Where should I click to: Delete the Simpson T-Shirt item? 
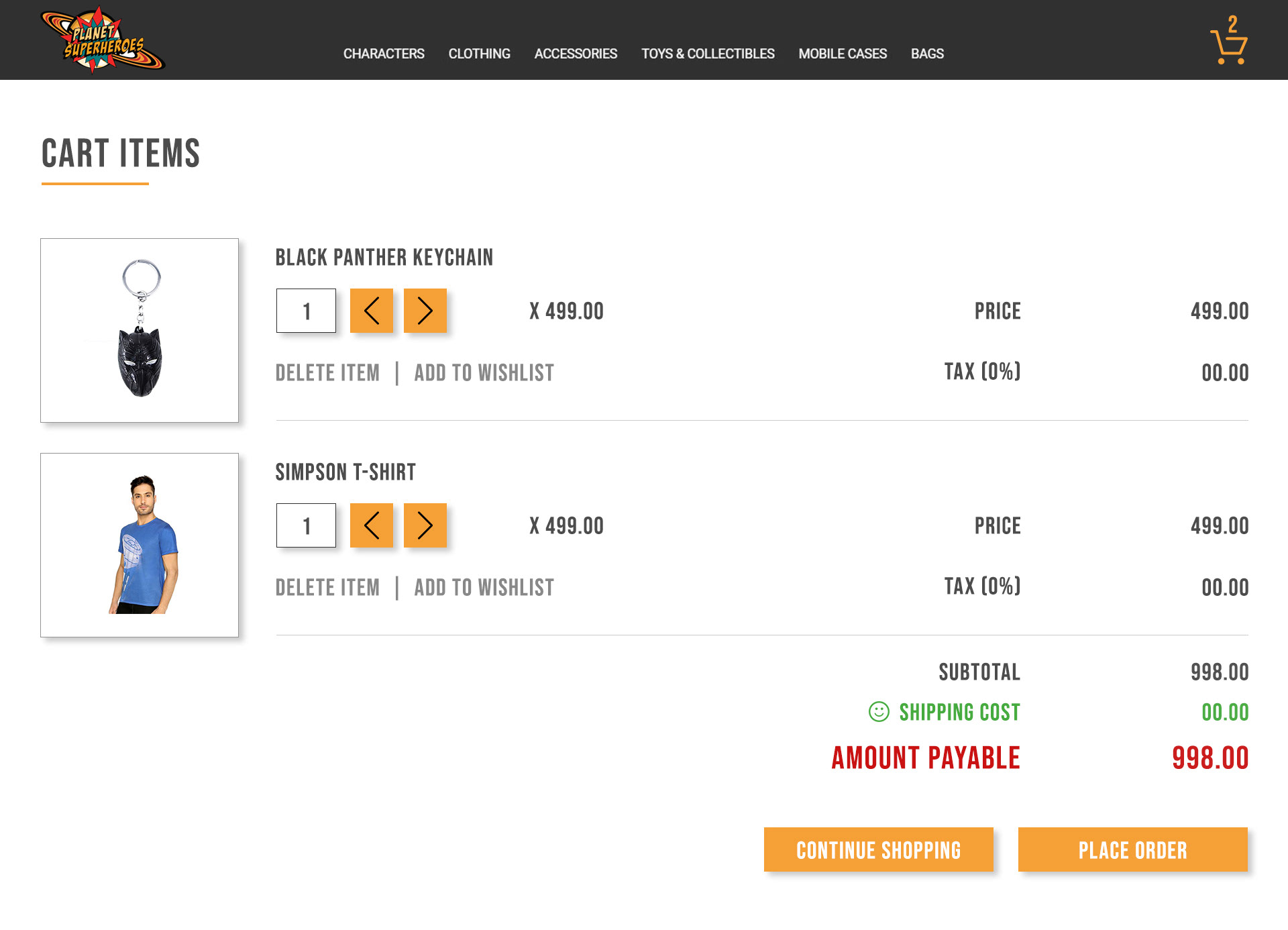(327, 588)
